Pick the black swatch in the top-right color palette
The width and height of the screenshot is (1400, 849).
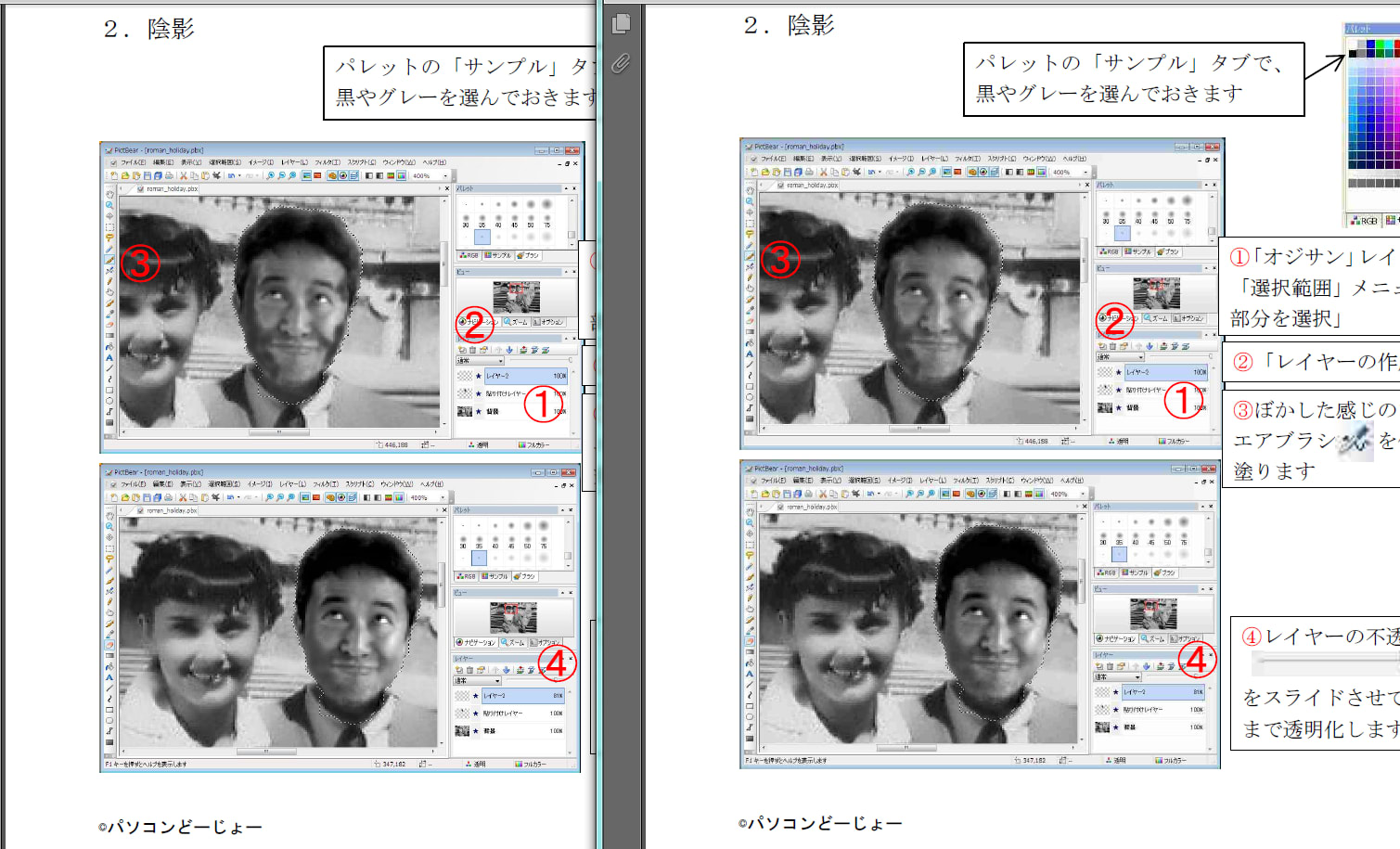[x=1353, y=53]
